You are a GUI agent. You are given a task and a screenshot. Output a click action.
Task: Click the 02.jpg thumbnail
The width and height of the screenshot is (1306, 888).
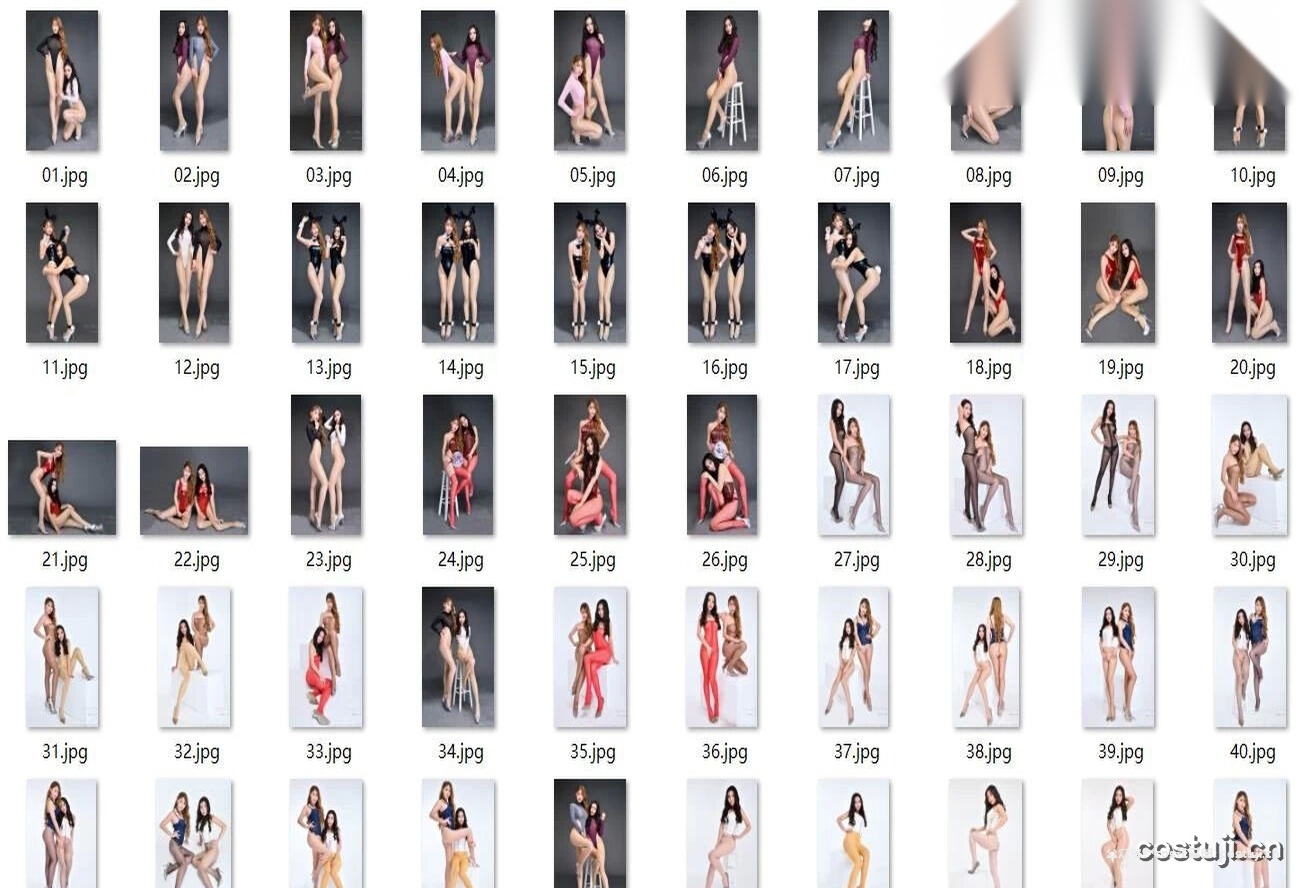194,81
